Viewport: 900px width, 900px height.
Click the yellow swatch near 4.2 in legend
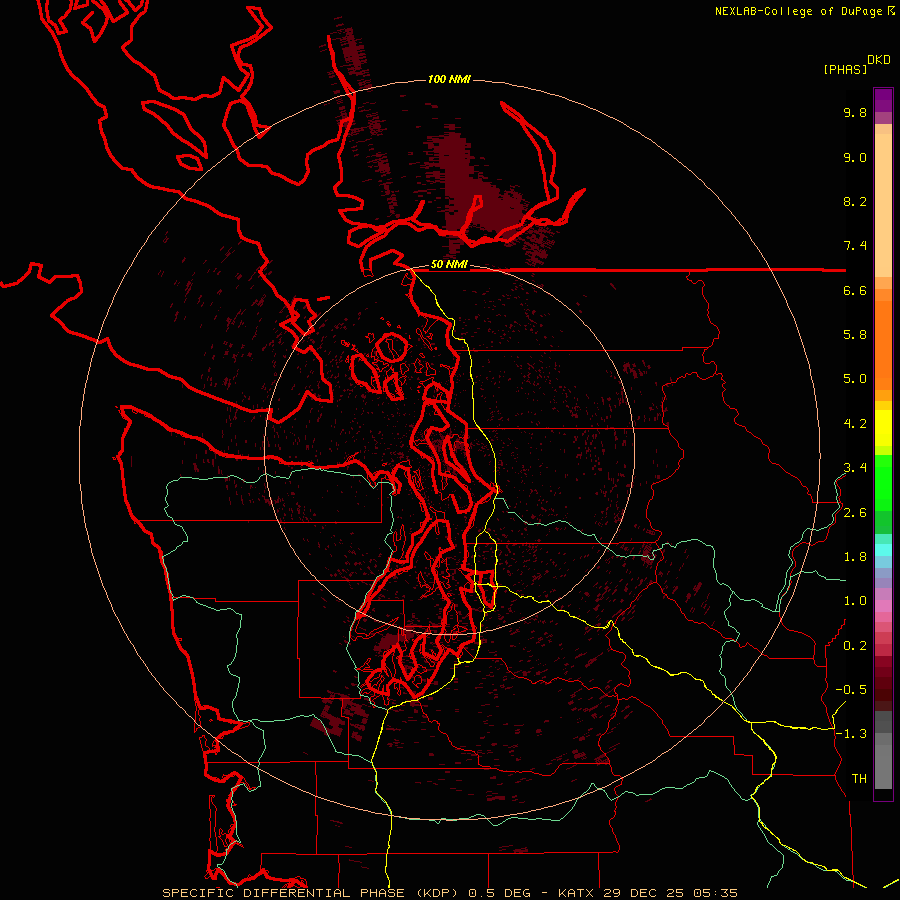click(x=883, y=428)
